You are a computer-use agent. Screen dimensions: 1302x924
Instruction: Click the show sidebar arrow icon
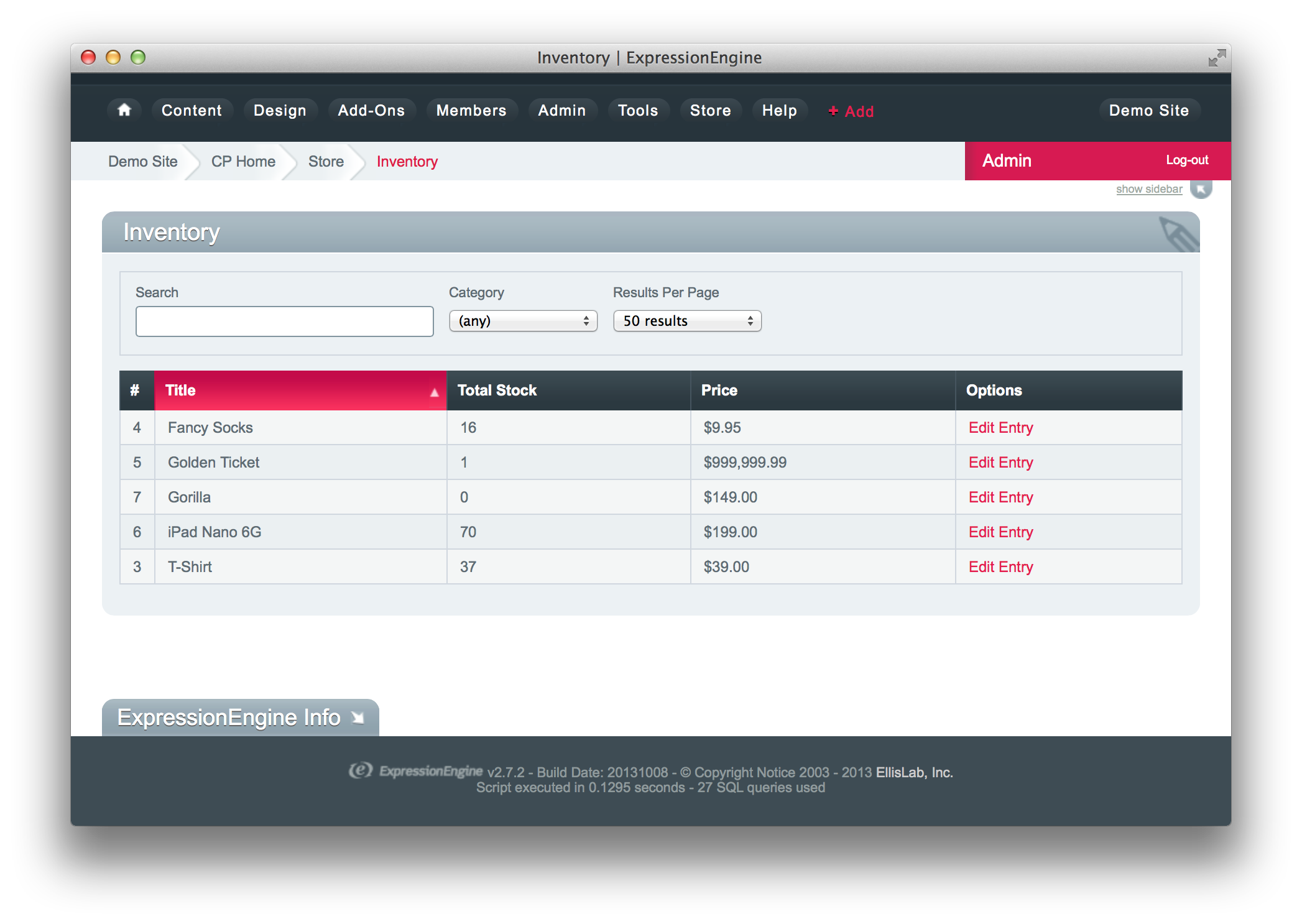pos(1201,189)
